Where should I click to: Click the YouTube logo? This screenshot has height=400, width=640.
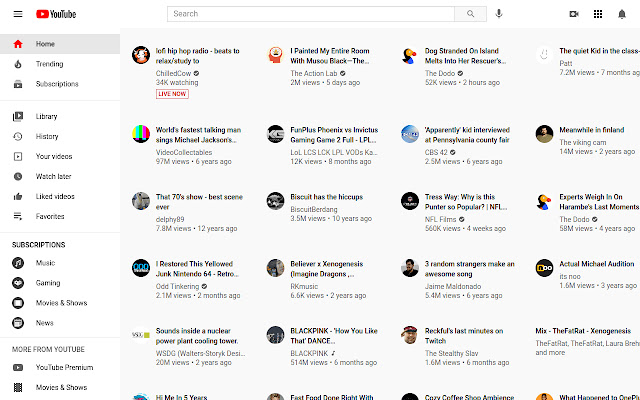click(x=56, y=14)
